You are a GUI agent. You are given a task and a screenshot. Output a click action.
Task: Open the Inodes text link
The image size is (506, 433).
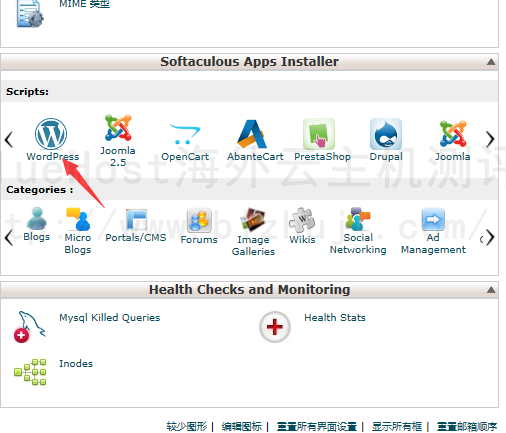point(76,364)
